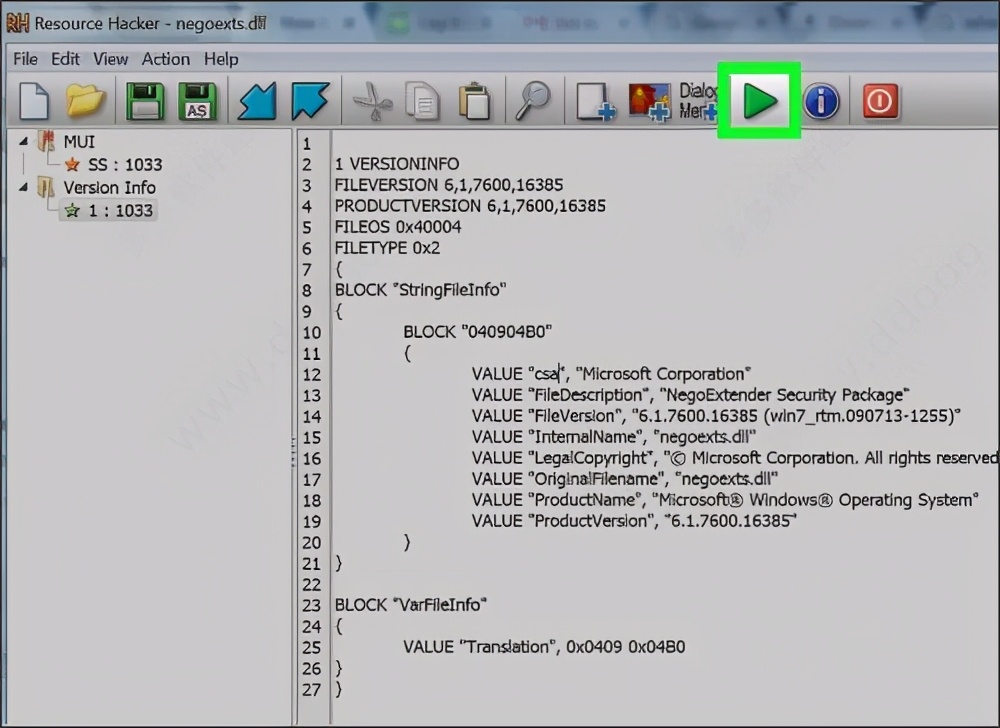Viewport: 1000px width, 728px height.
Task: Run the Compile Script green play icon
Action: pyautogui.click(x=758, y=100)
